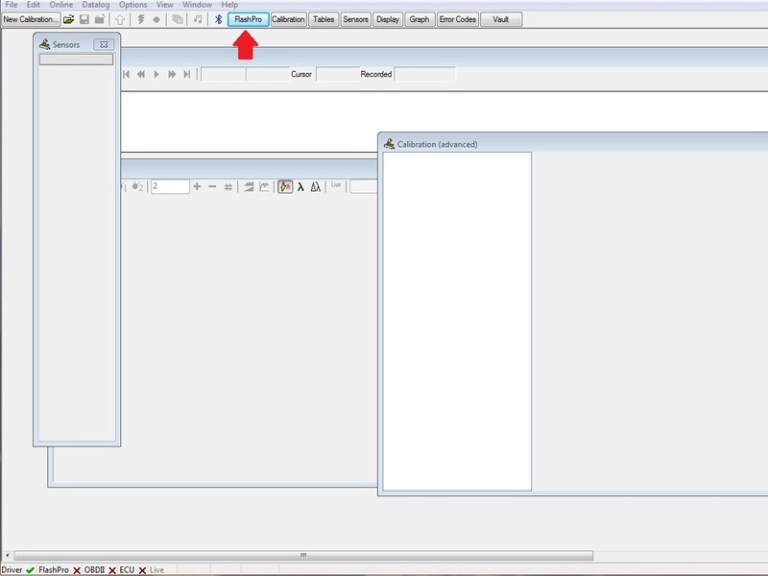The width and height of the screenshot is (768, 576).
Task: Click the curve graph view icon
Action: pos(264,187)
